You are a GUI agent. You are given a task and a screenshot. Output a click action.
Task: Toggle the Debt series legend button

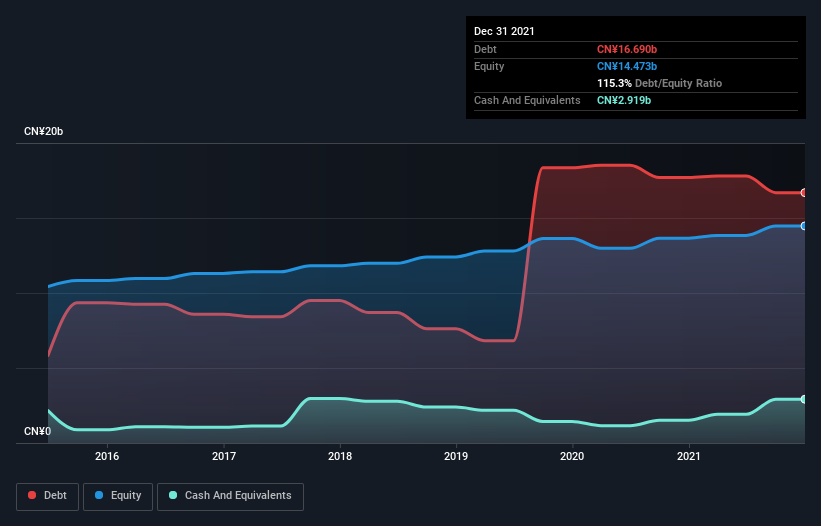point(48,496)
